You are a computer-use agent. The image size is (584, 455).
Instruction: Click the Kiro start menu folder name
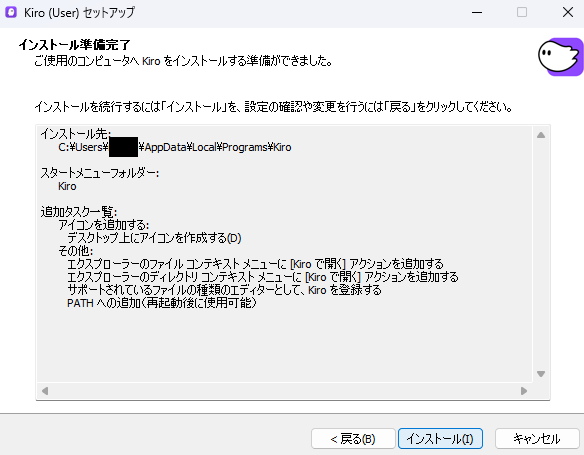[x=67, y=186]
